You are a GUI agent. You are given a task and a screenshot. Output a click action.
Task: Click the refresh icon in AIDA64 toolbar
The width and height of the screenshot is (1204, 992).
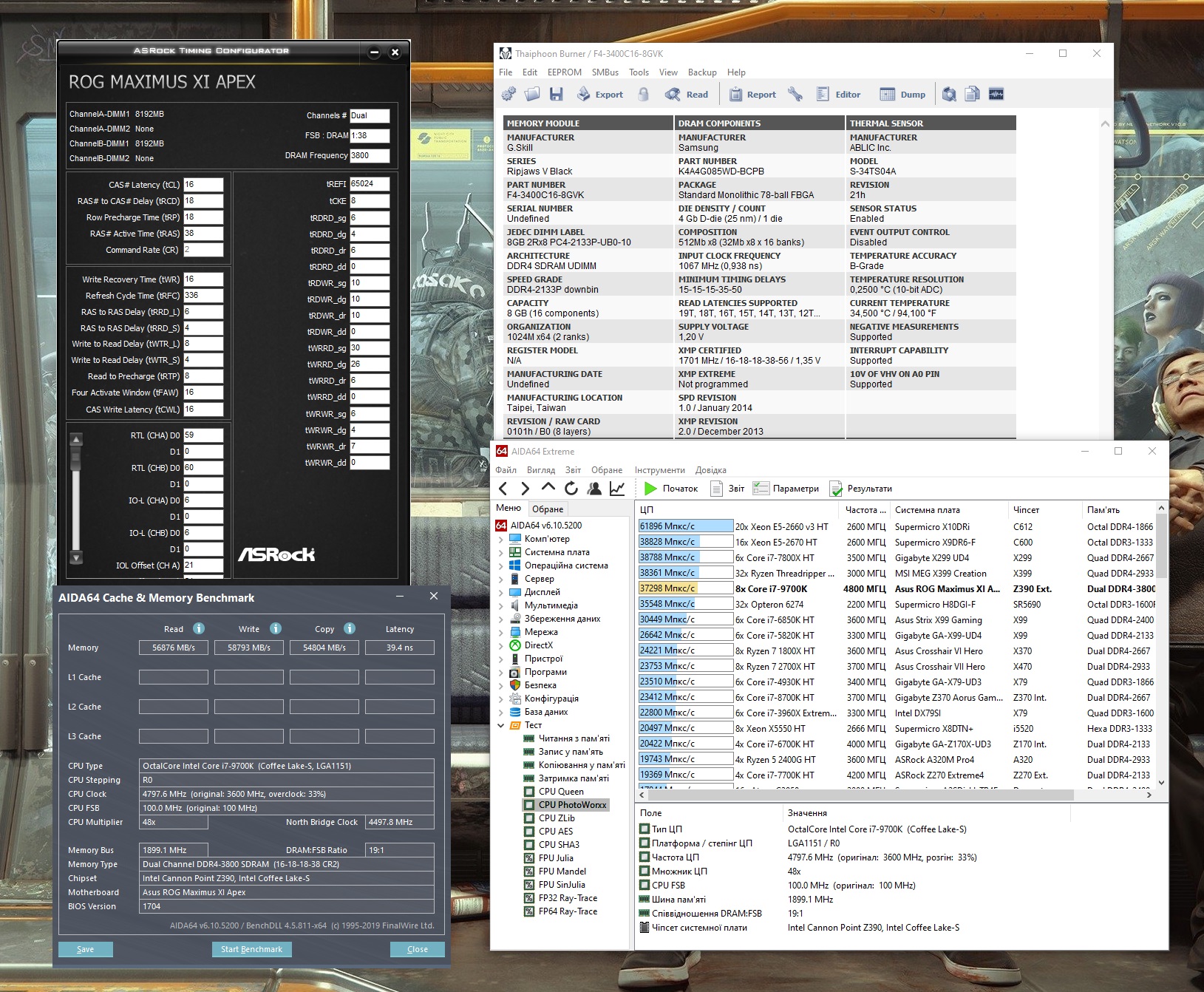pyautogui.click(x=571, y=488)
